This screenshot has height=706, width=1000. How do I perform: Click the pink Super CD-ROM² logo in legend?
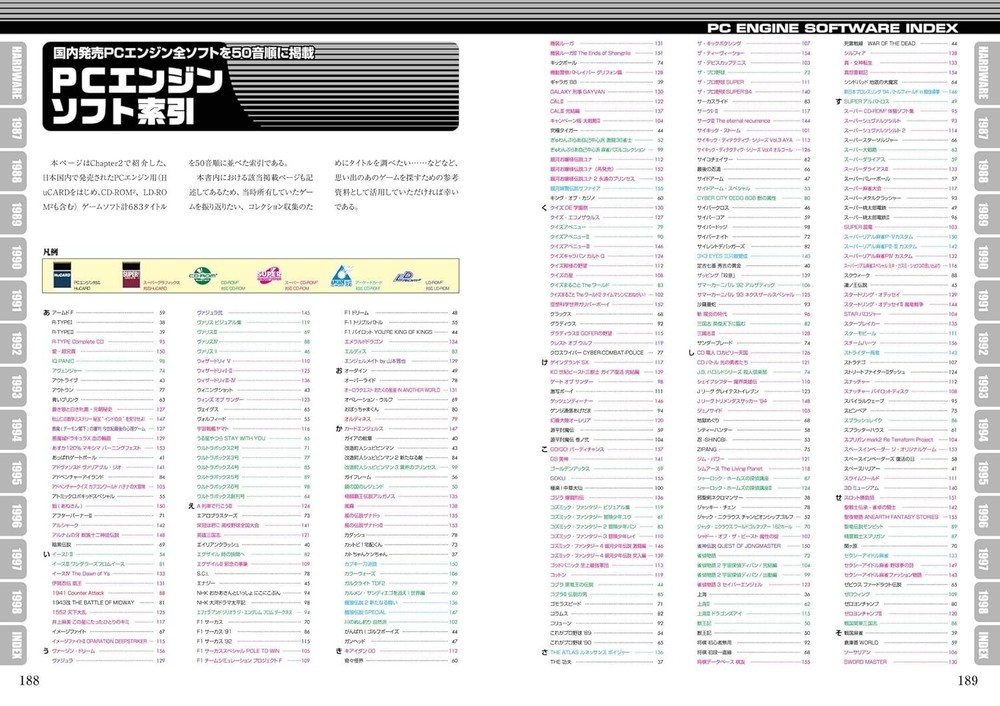(269, 276)
